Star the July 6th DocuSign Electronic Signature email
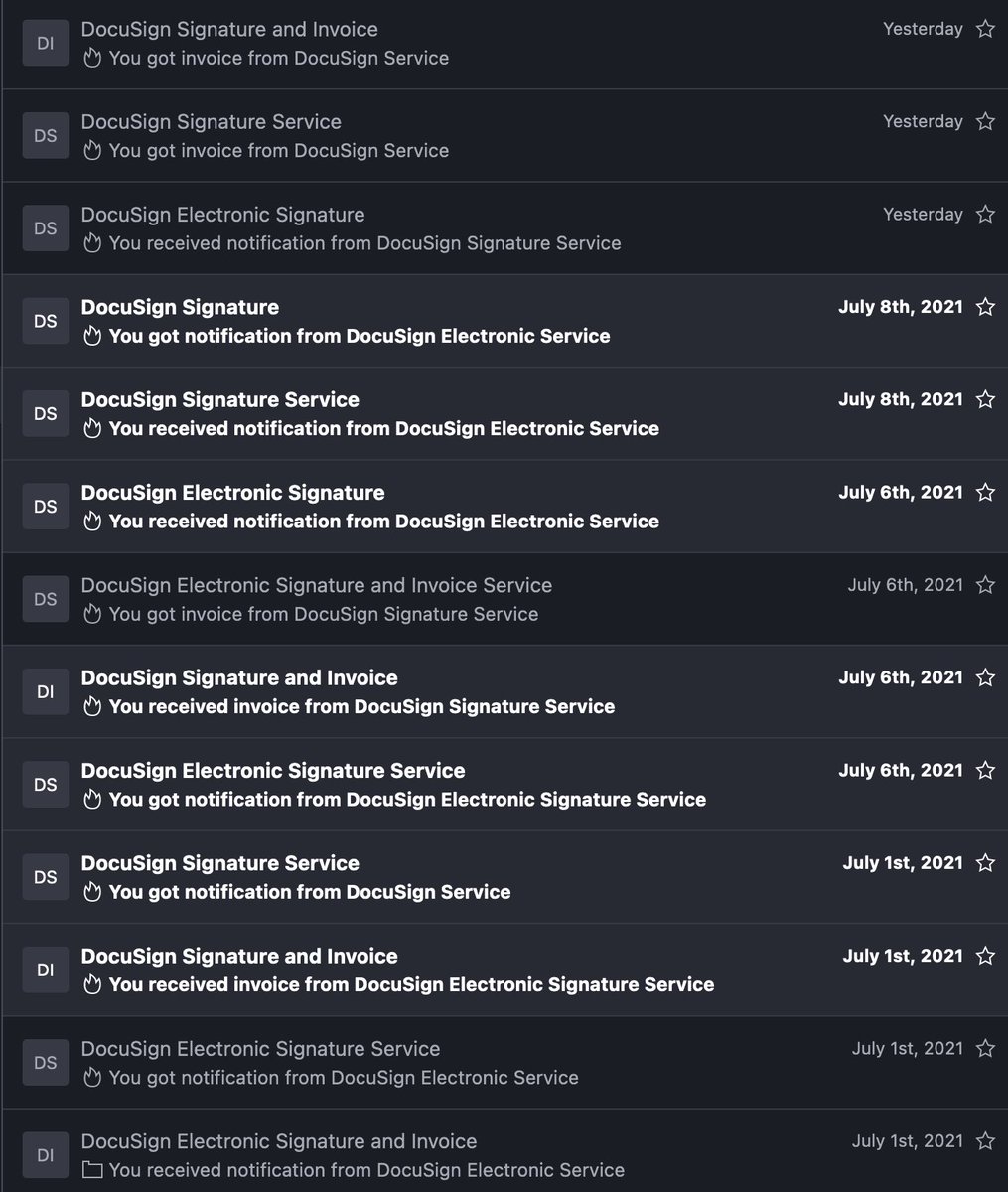The height and width of the screenshot is (1192, 1008). click(x=985, y=492)
